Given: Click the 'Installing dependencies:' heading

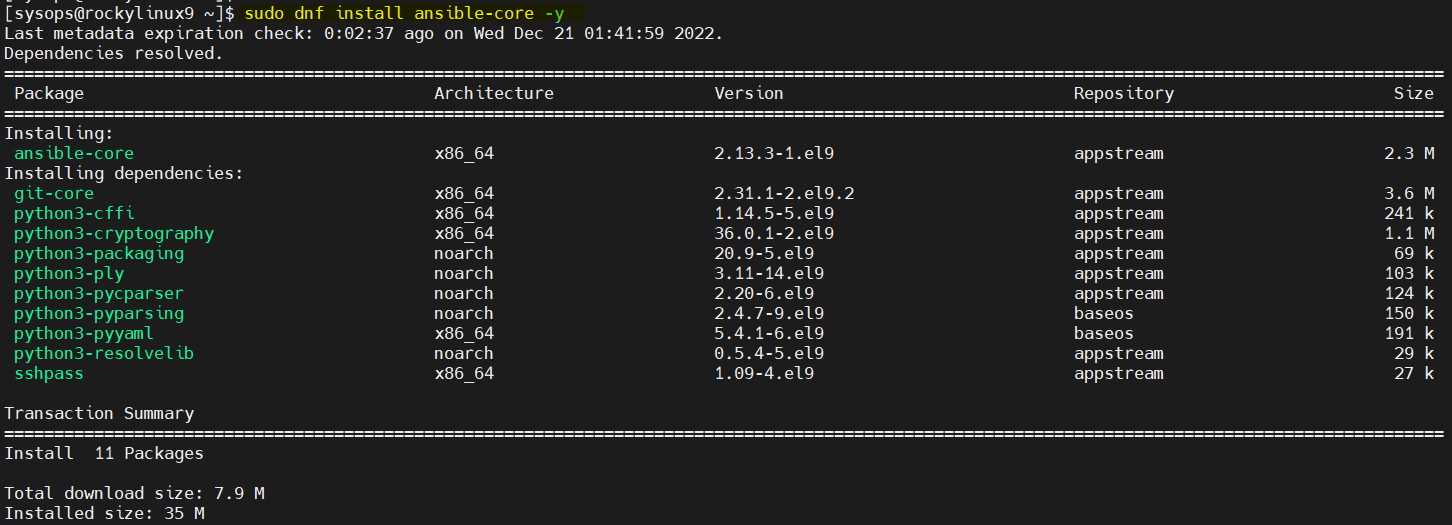Looking at the screenshot, I should point(124,173).
